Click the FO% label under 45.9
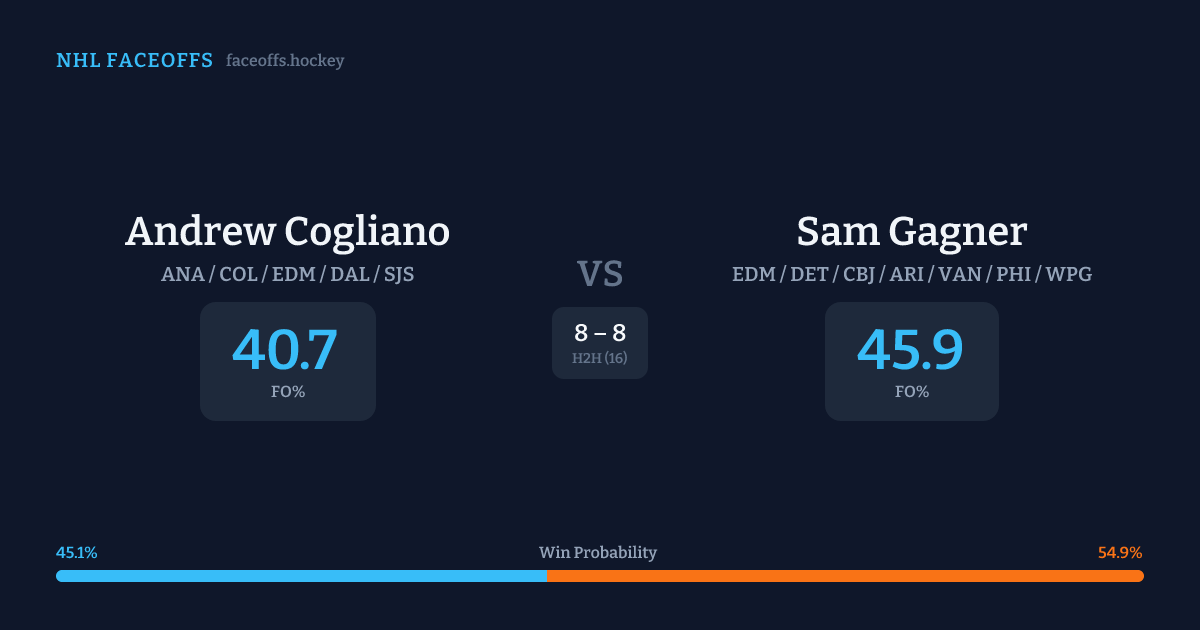The image size is (1200, 630). (911, 392)
